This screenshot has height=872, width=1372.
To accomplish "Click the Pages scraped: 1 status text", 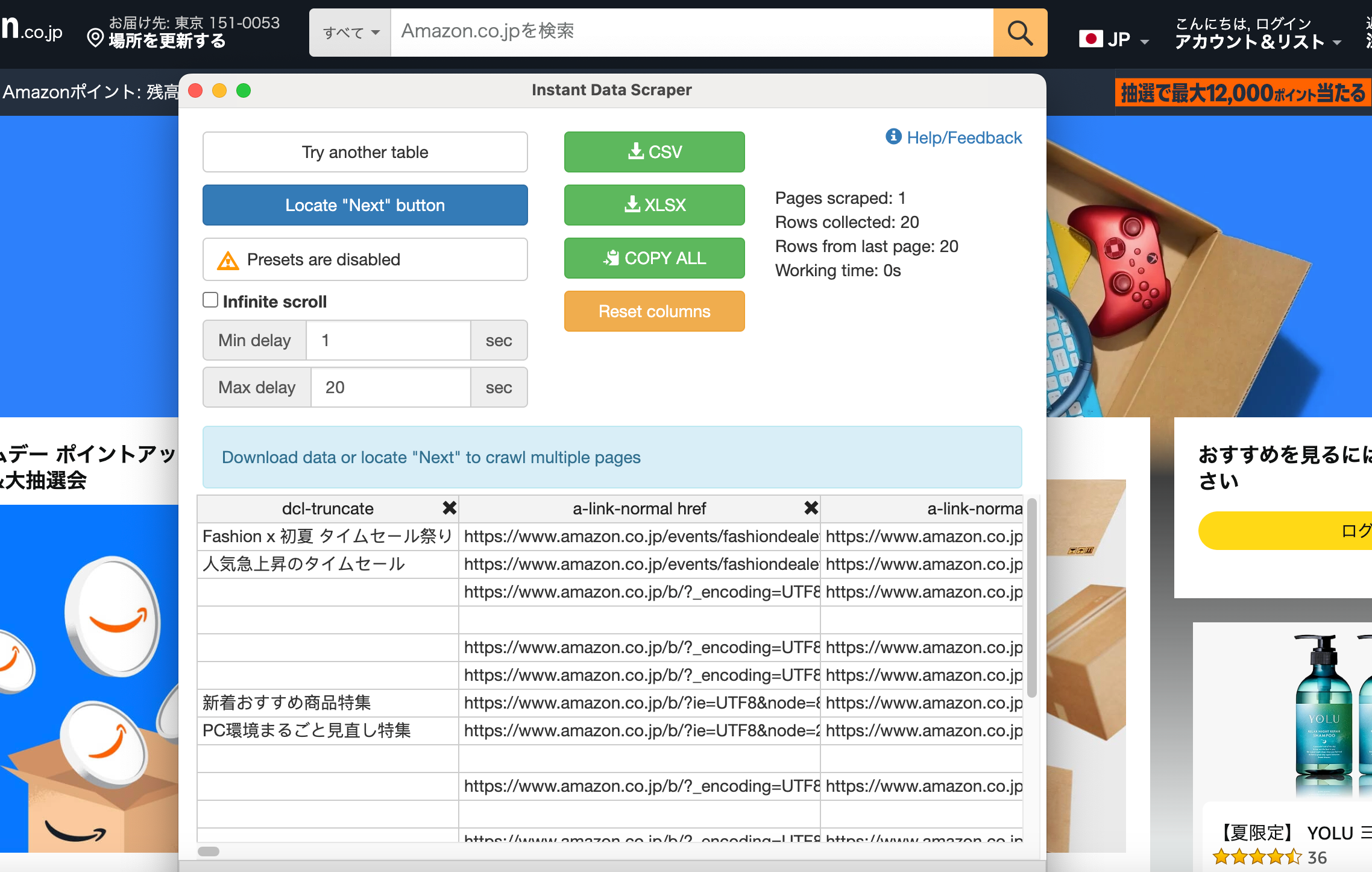I will pyautogui.click(x=840, y=198).
